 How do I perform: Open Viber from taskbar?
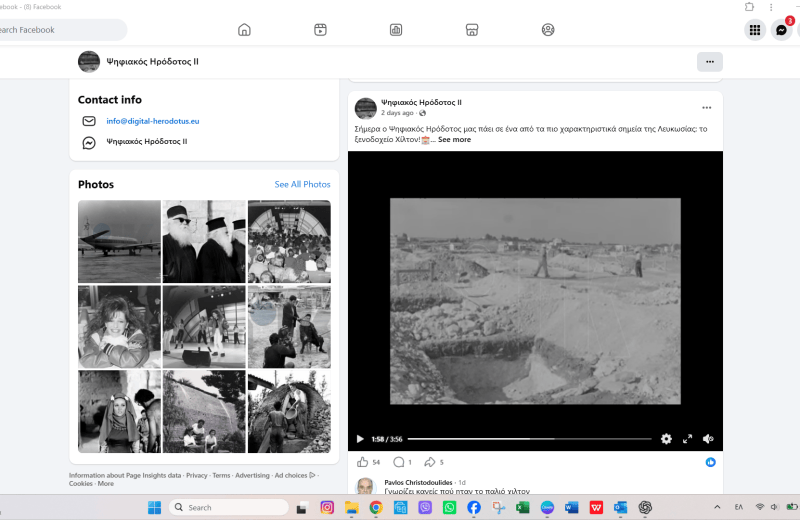point(425,507)
